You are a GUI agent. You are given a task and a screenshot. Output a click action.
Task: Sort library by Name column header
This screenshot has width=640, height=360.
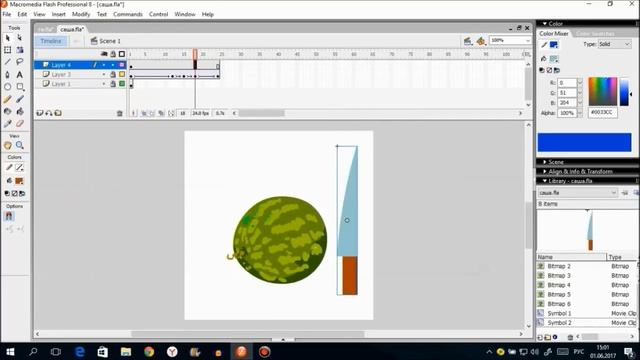click(x=571, y=257)
